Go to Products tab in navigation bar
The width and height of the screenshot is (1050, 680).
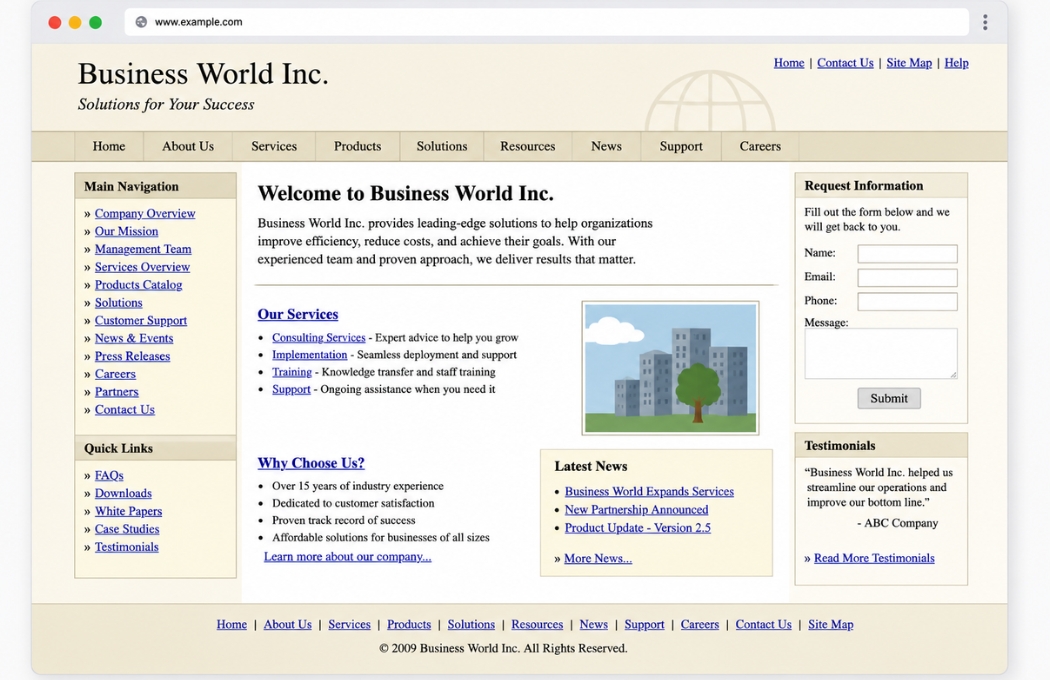coord(358,146)
